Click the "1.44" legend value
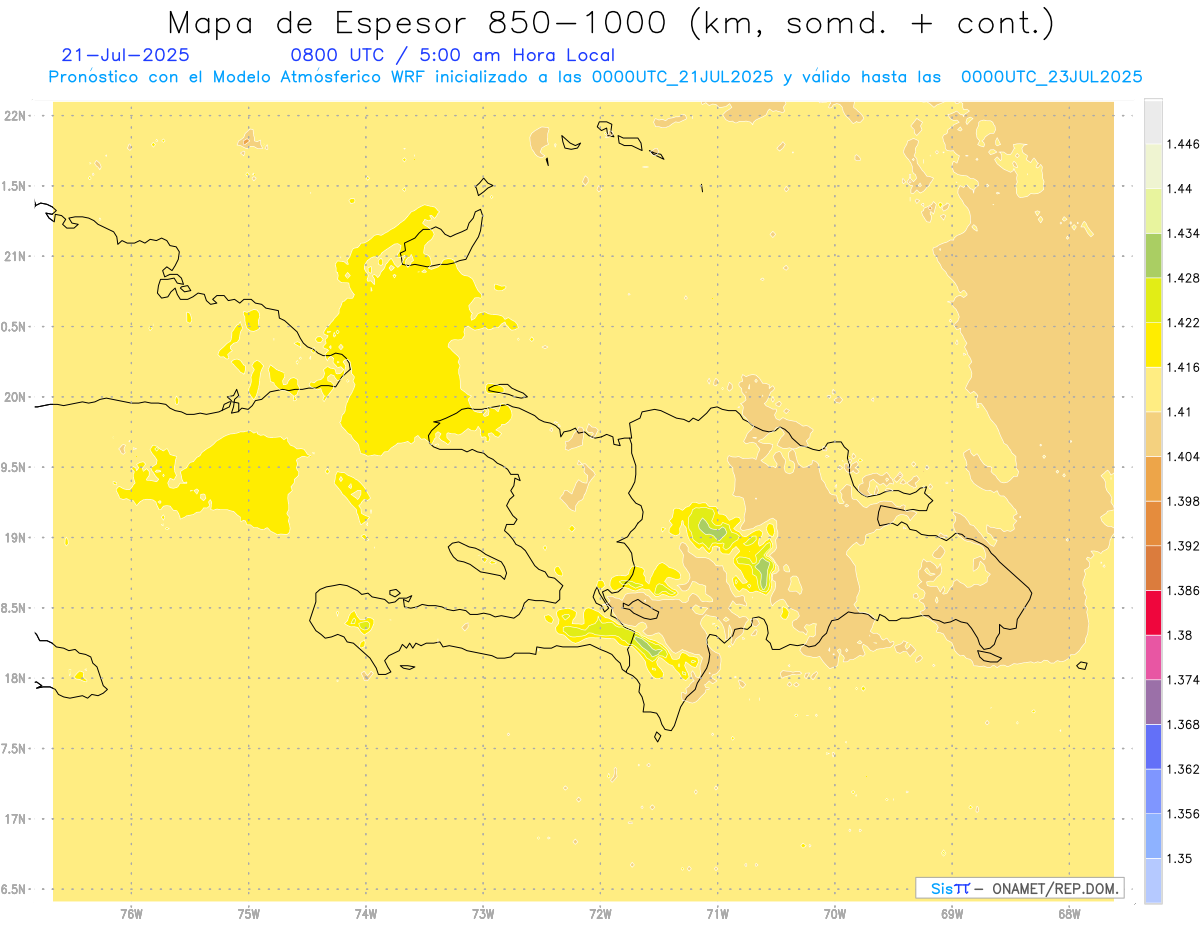The width and height of the screenshot is (1200, 927). 1179,188
